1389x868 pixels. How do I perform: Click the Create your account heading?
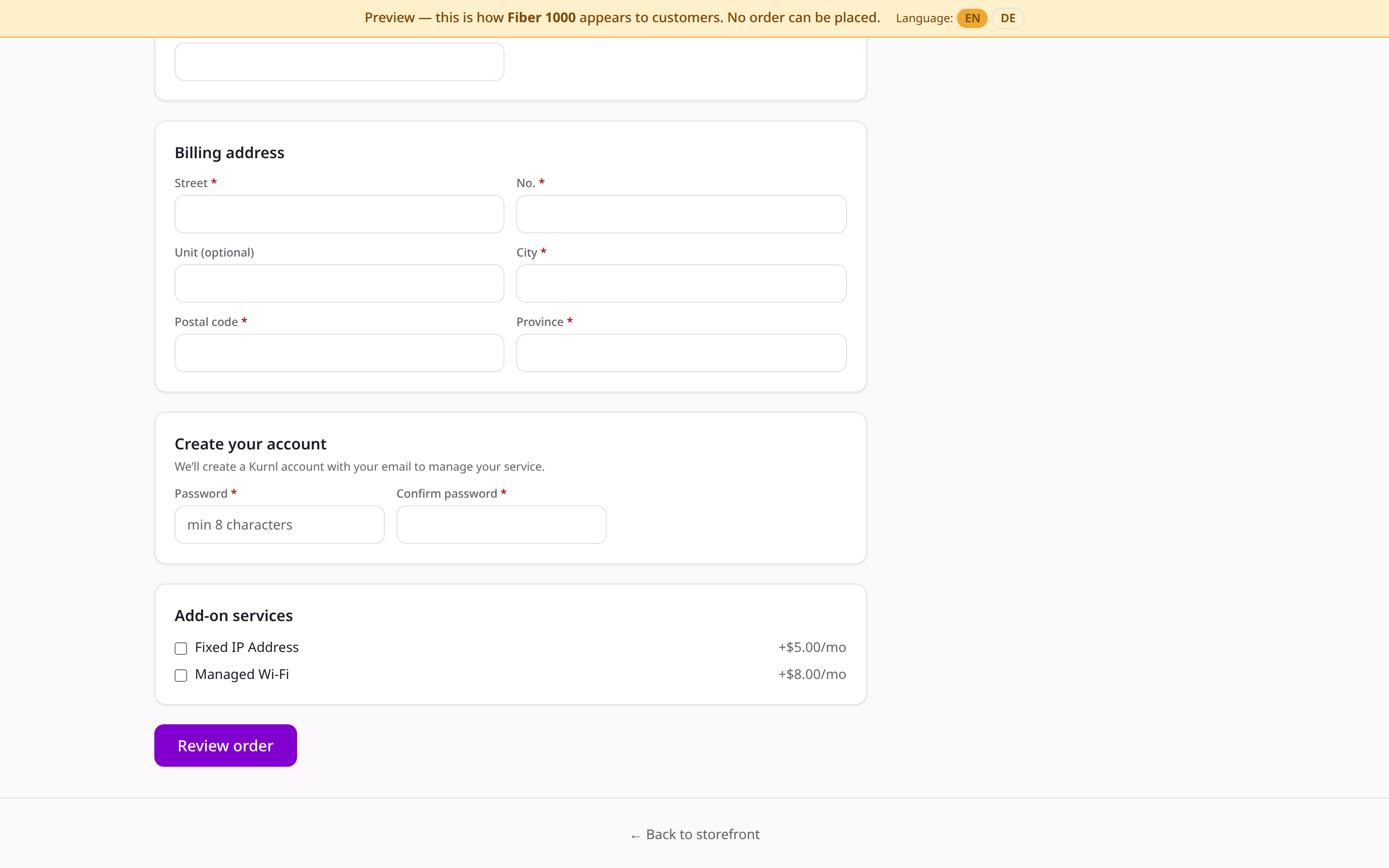[250, 444]
